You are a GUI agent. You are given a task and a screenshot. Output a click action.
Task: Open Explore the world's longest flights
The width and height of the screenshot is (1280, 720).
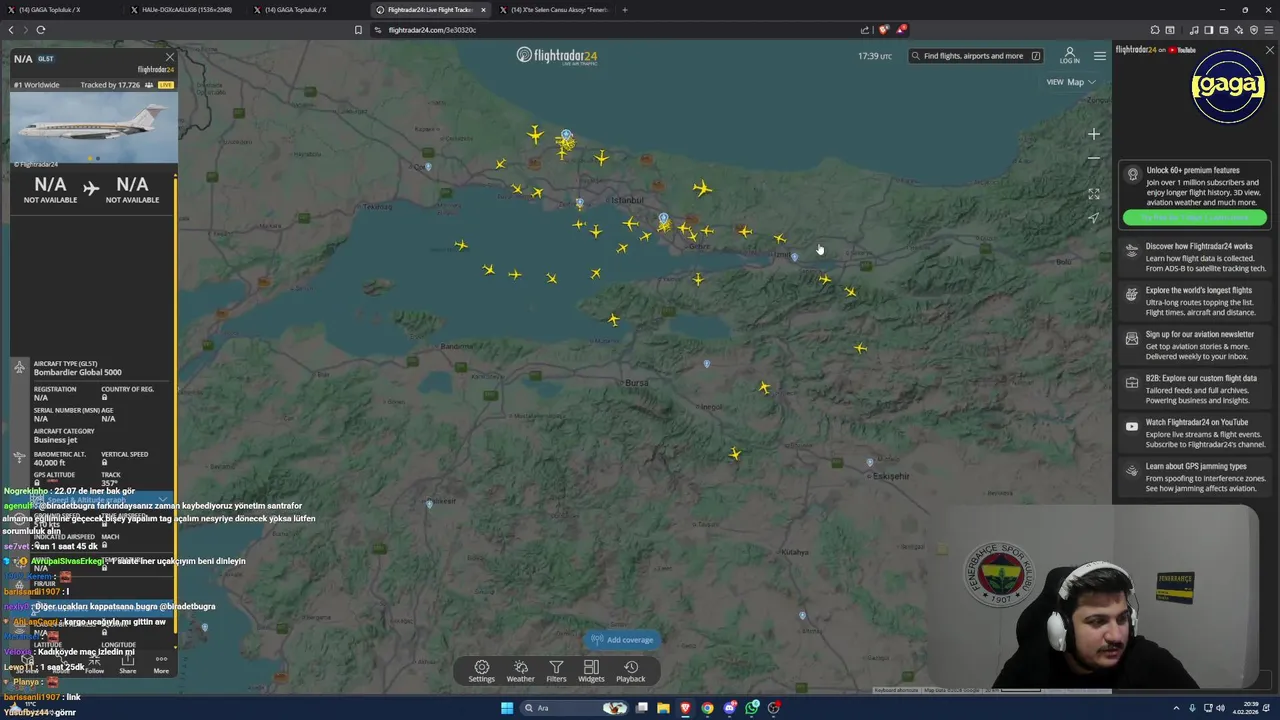[1195, 301]
